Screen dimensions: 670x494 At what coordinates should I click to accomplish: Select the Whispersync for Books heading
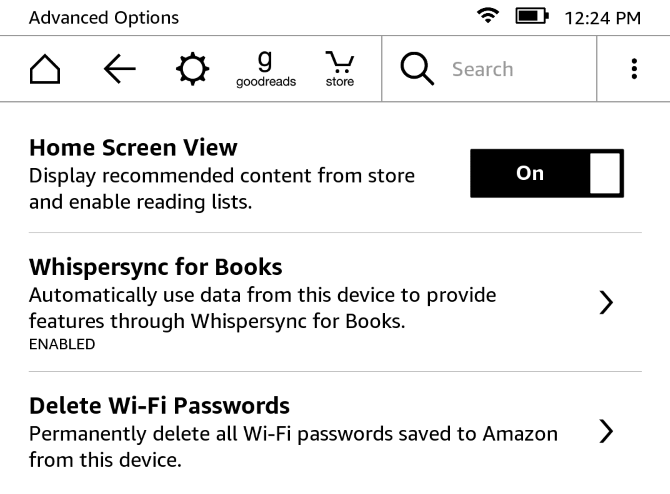[156, 267]
